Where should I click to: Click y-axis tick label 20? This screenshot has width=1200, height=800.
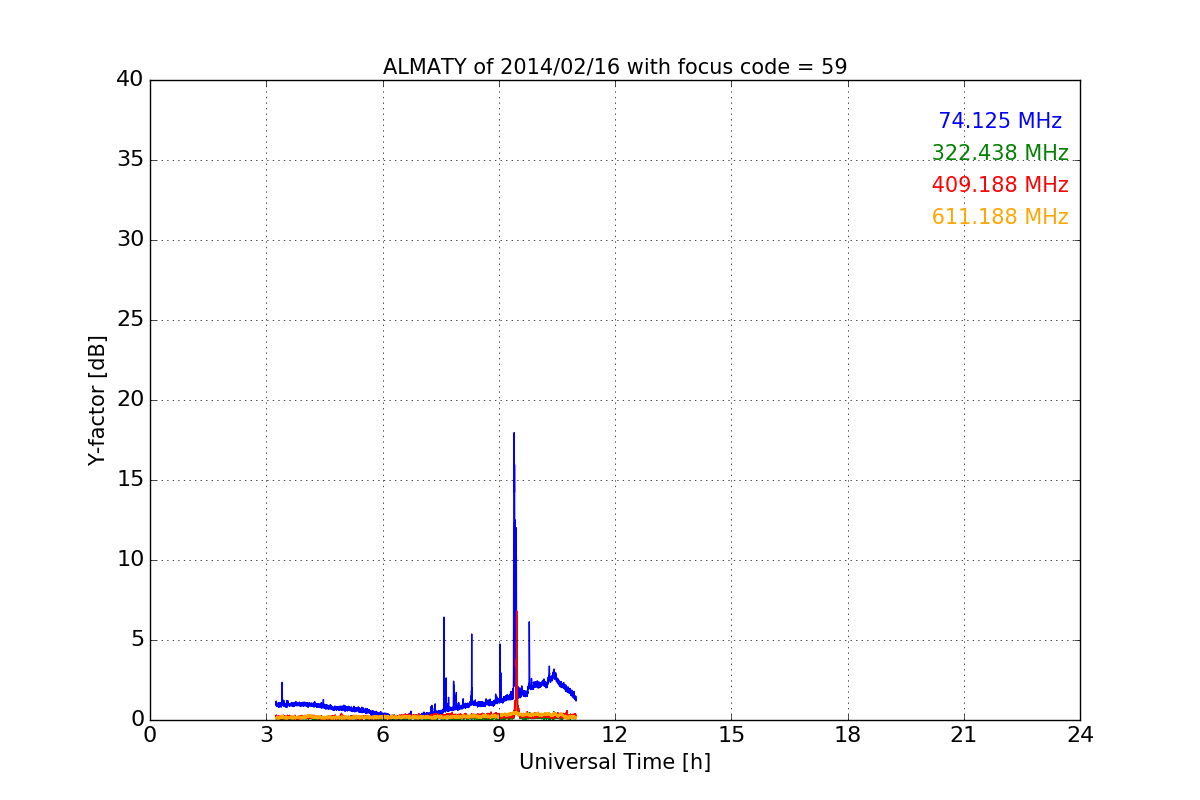click(x=130, y=400)
